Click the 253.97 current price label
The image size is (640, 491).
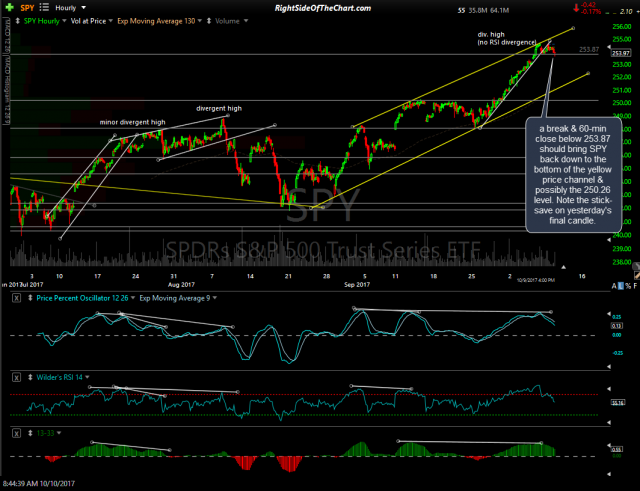(x=620, y=53)
